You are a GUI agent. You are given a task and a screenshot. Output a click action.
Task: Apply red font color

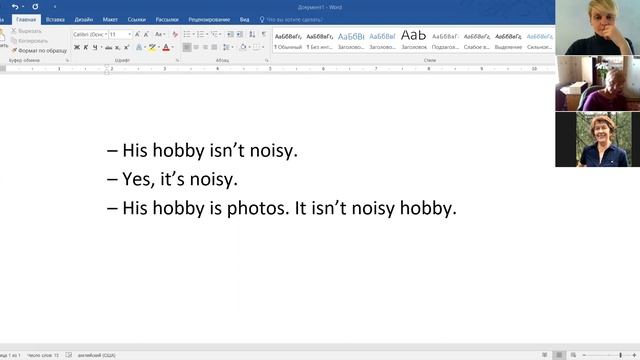coord(166,47)
